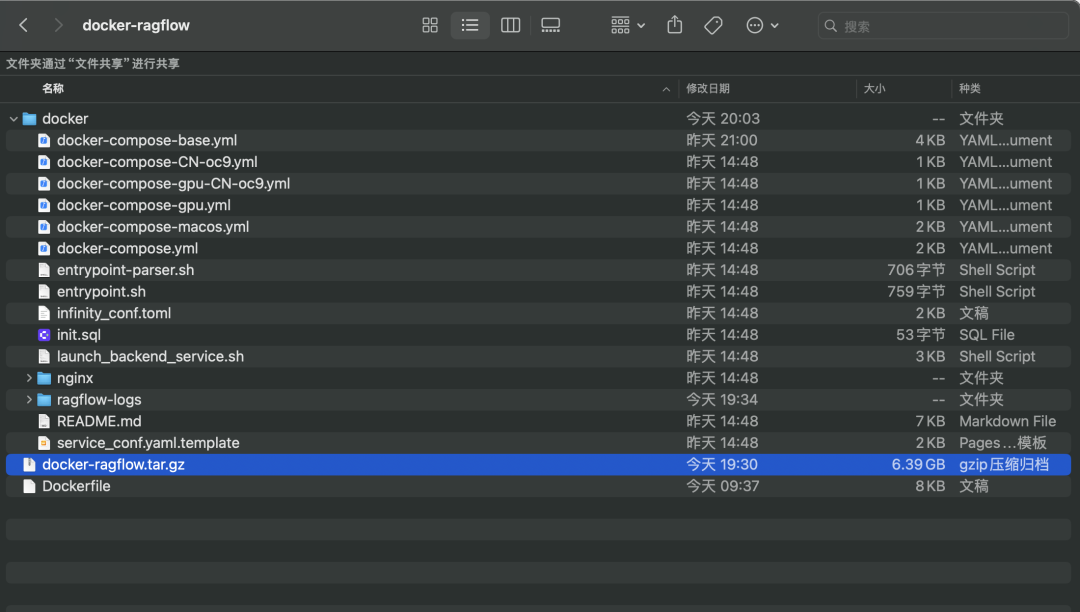Viewport: 1080px width, 612px height.
Task: Switch to icon grid view
Action: (x=430, y=25)
